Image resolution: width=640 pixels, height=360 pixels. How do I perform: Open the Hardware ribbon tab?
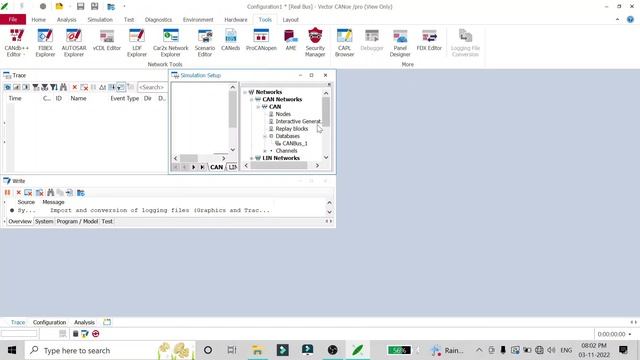coord(236,20)
